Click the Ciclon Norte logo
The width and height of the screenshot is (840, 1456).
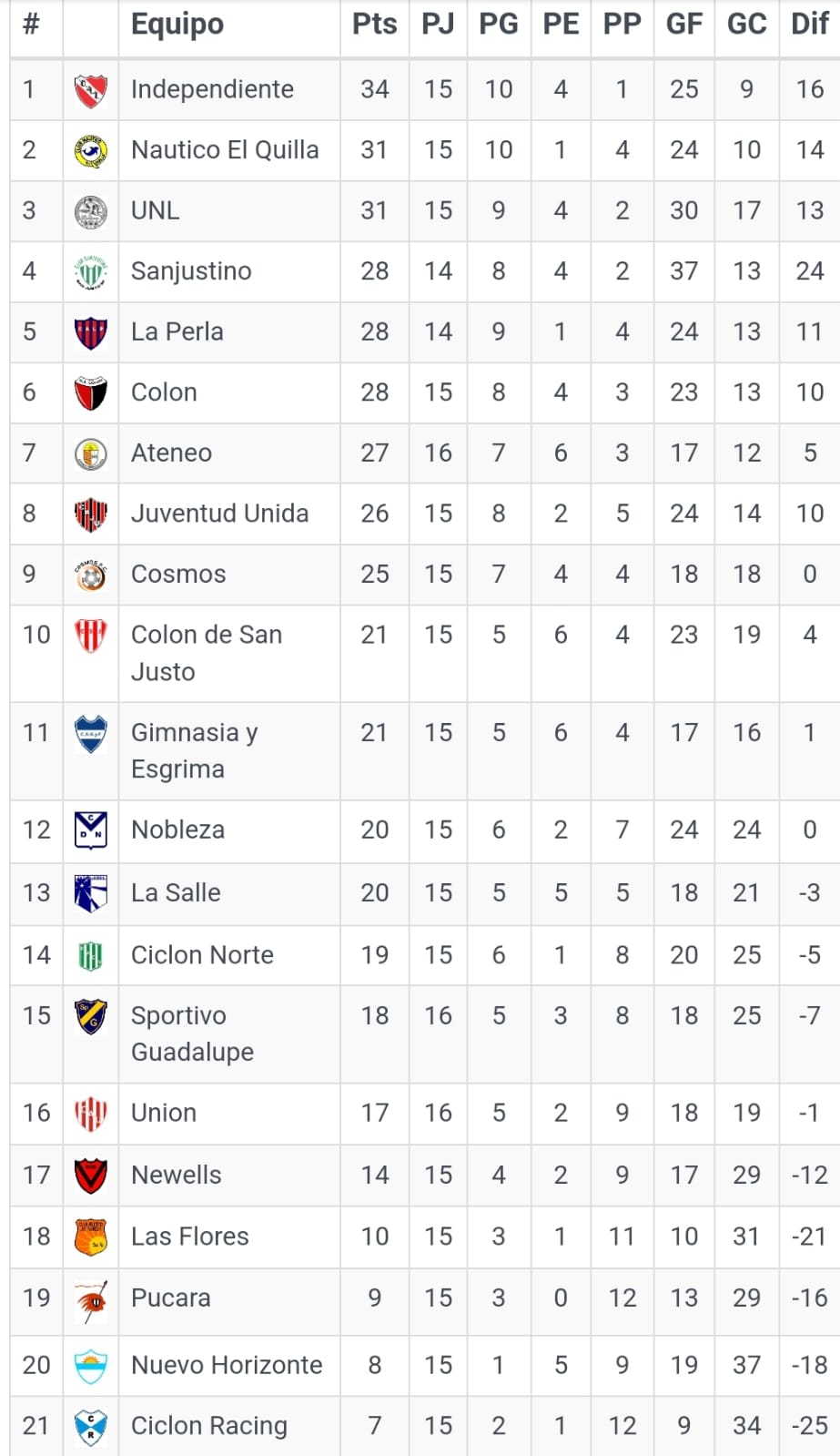click(91, 955)
